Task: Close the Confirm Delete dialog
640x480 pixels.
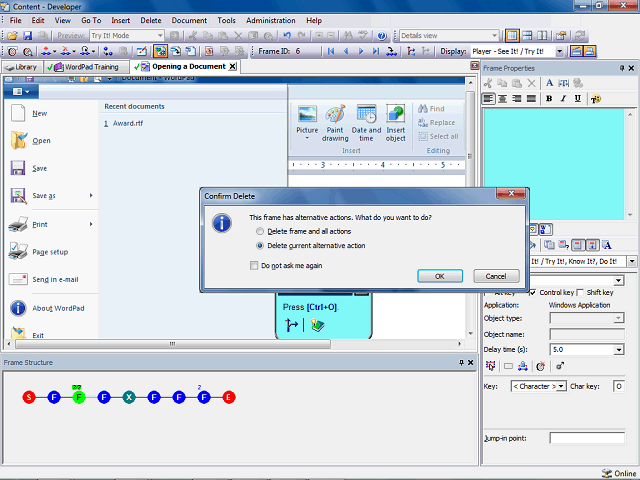Action: click(511, 193)
